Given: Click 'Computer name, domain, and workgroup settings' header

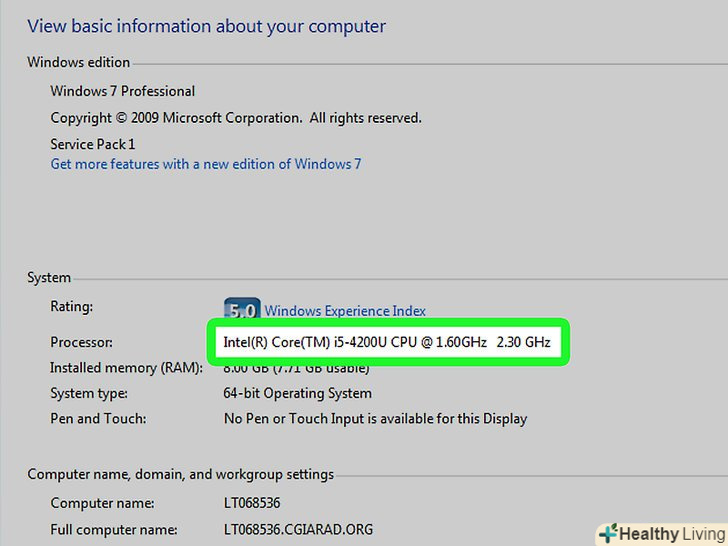Looking at the screenshot, I should click(181, 474).
